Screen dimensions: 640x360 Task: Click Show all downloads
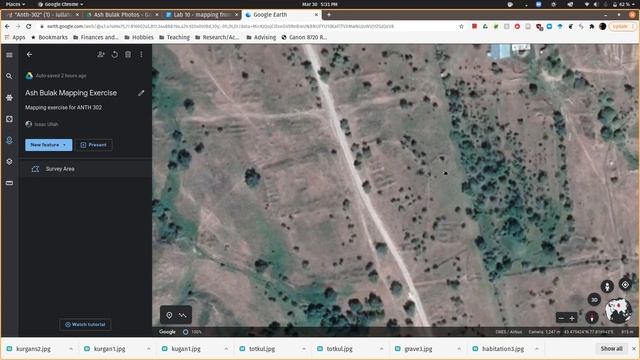click(611, 349)
